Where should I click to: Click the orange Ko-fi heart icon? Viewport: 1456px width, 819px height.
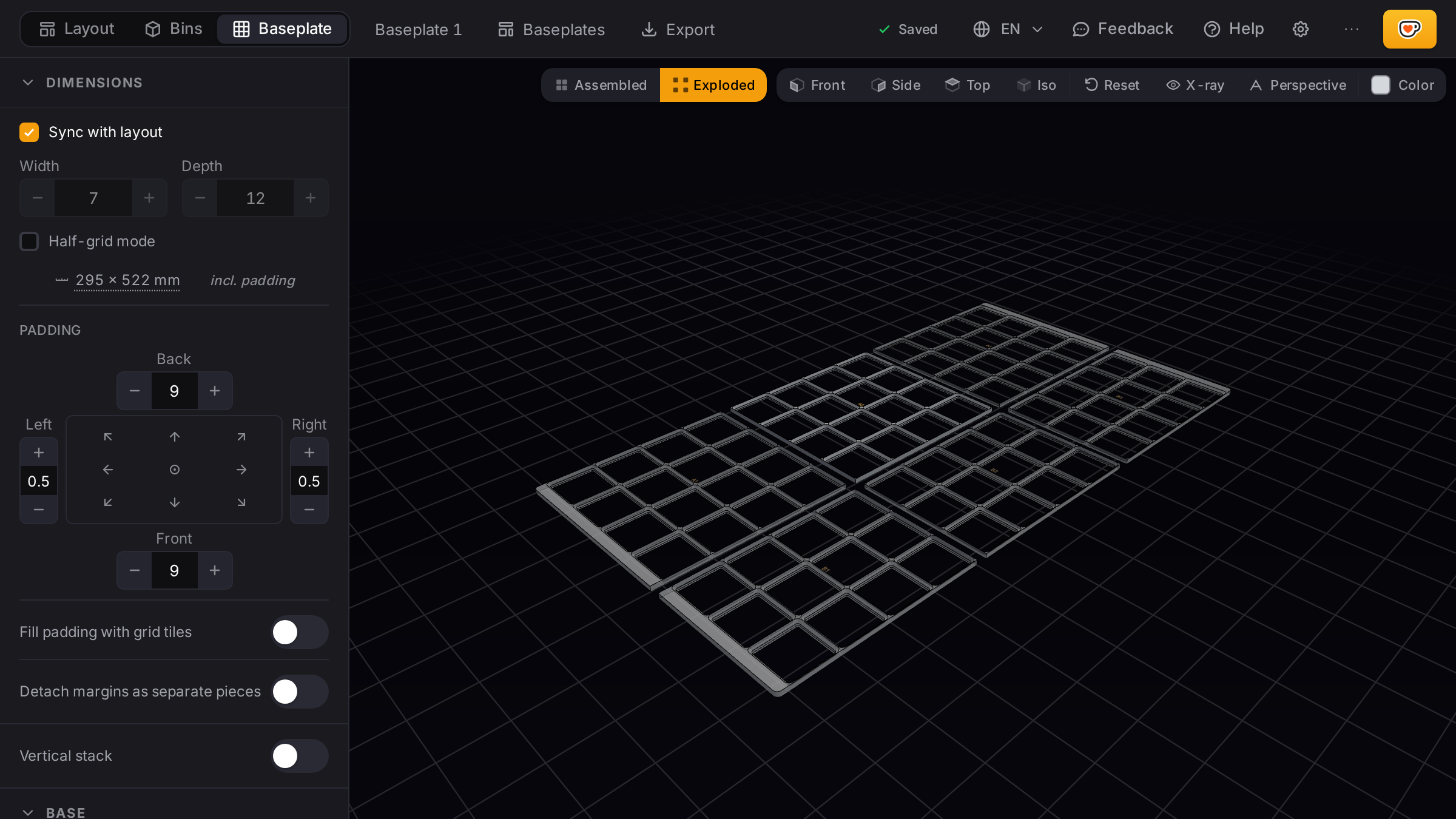click(x=1409, y=29)
